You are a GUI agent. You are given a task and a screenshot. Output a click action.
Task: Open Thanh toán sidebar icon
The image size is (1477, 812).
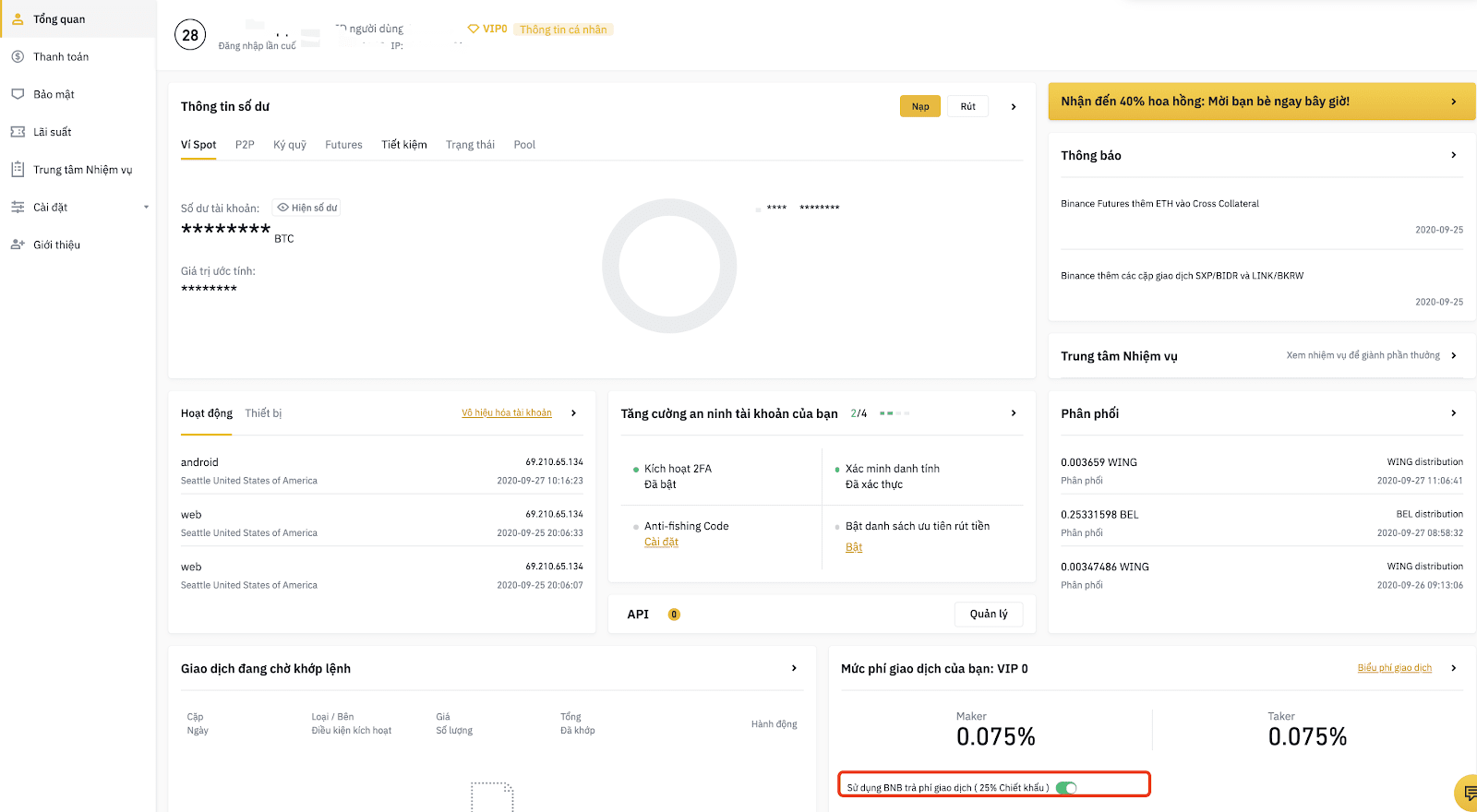(x=18, y=56)
